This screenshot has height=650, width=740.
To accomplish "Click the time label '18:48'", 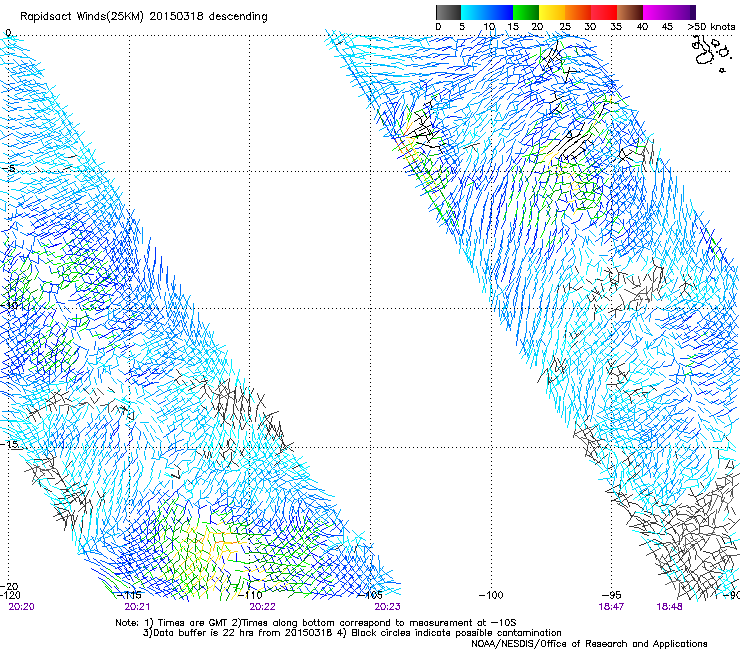I will (x=669, y=607).
